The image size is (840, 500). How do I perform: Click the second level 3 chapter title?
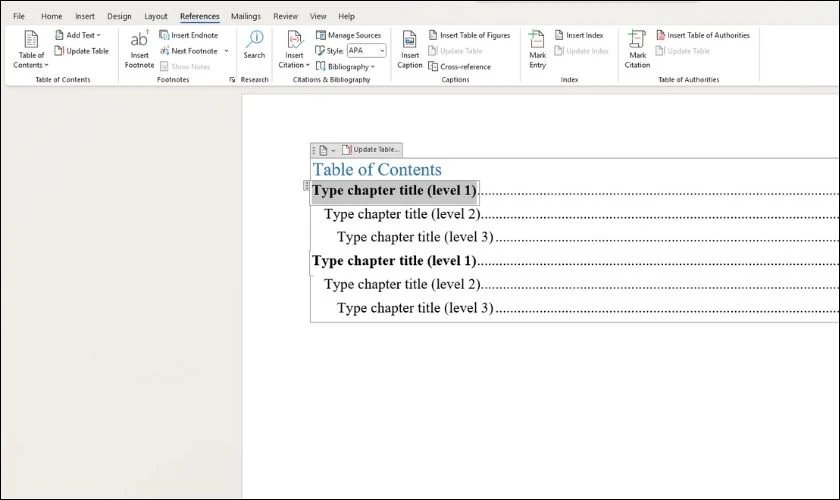[x=415, y=308]
